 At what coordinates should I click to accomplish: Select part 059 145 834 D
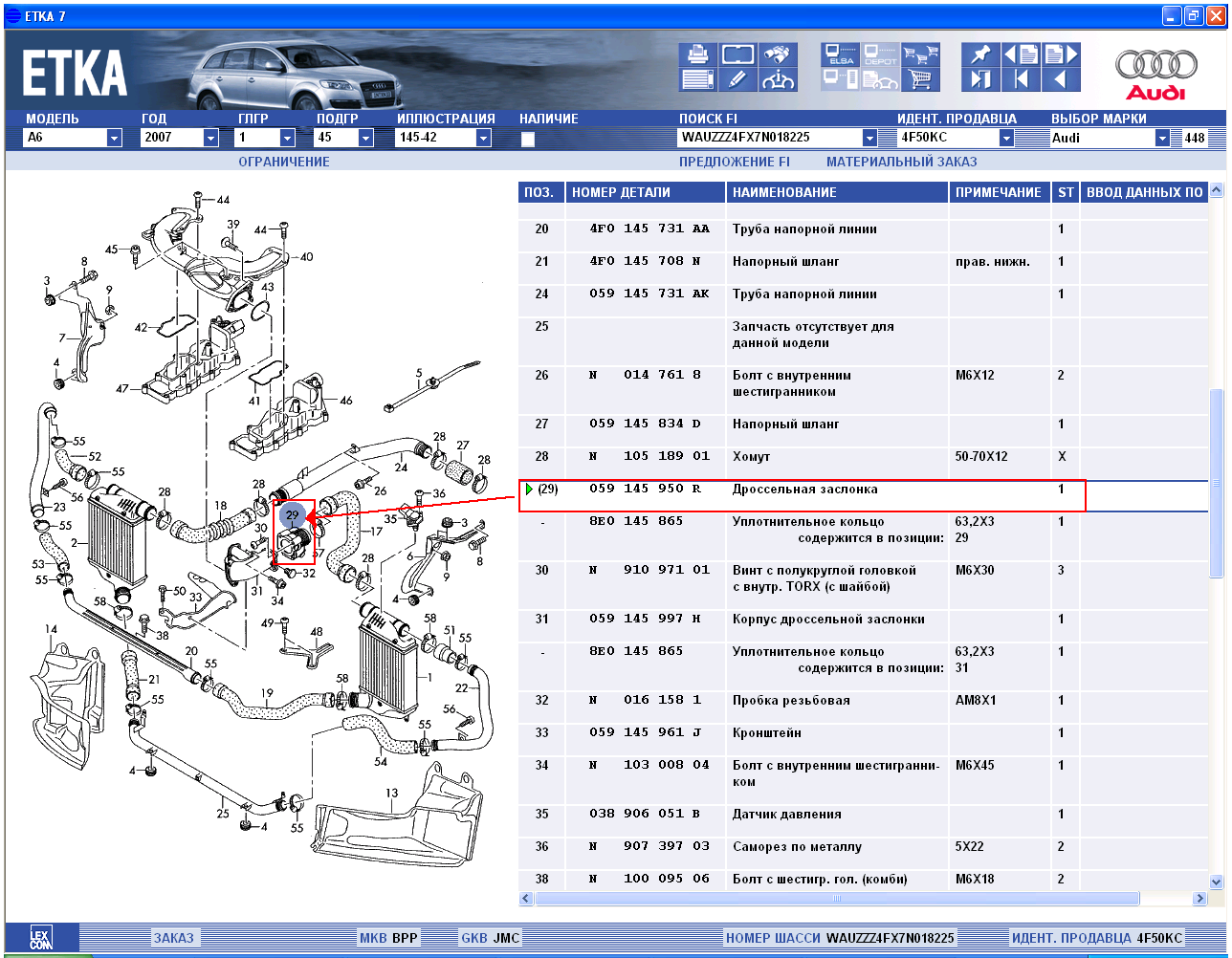pos(646,425)
